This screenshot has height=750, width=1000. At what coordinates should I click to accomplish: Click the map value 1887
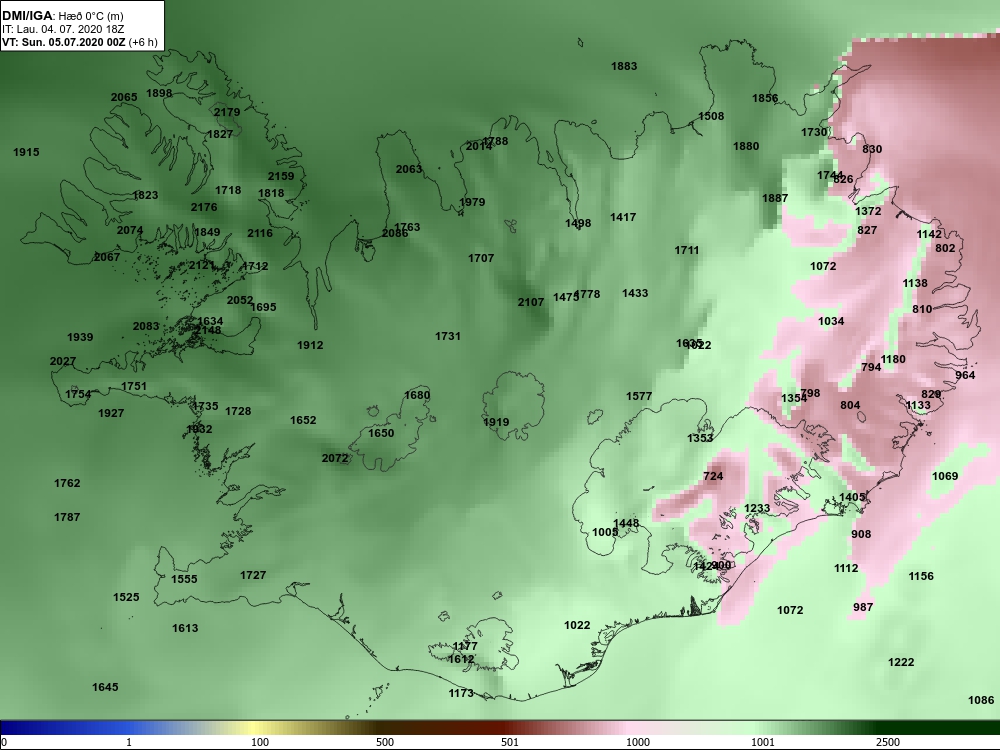(775, 198)
